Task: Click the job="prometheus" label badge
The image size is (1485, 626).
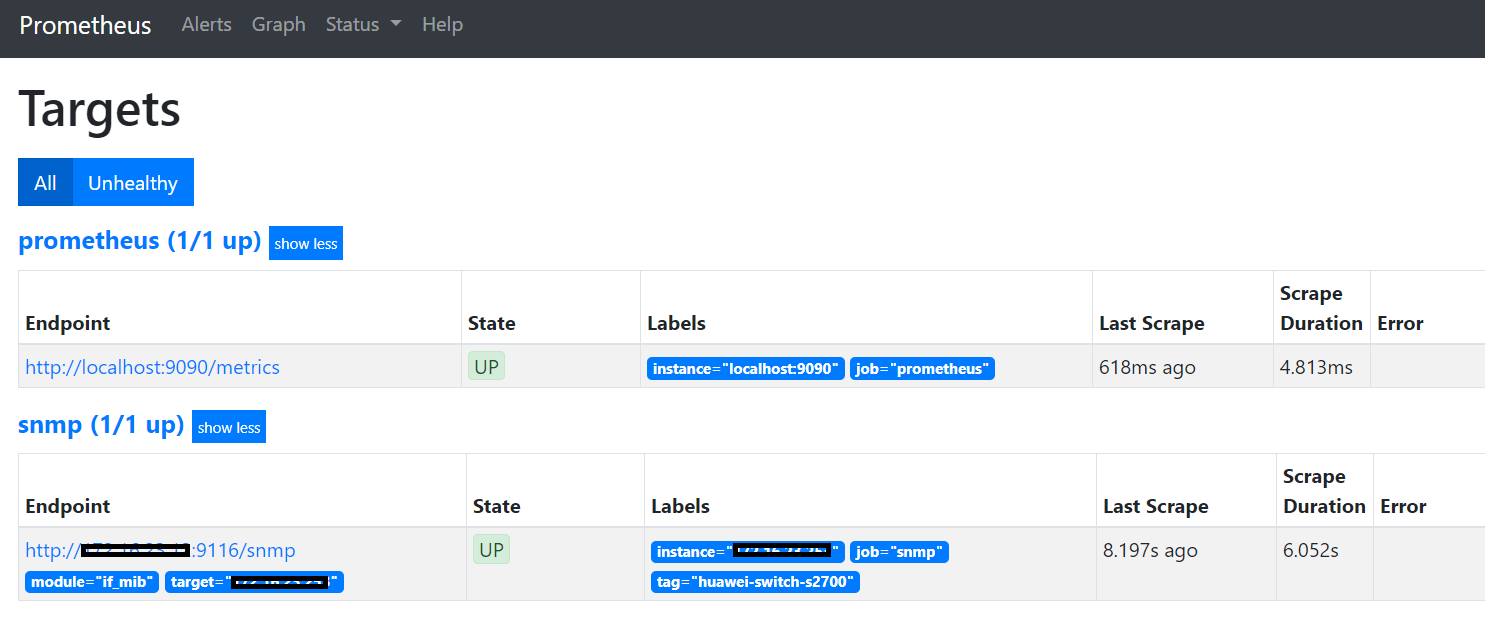Action: 923,369
